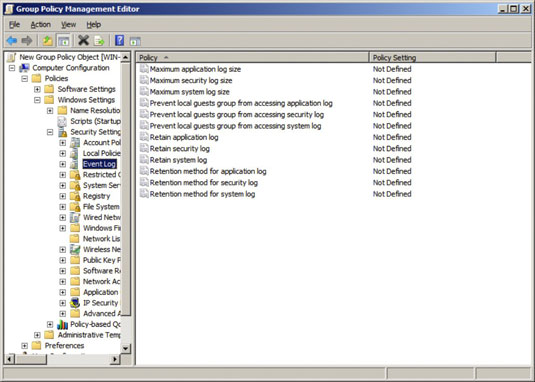535x382 pixels.
Task: Click the Up one level folder icon
Action: (47, 41)
